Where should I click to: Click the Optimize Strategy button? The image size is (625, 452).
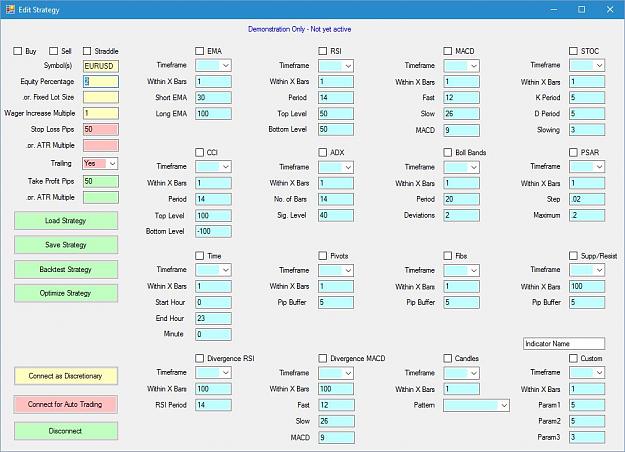click(x=66, y=293)
